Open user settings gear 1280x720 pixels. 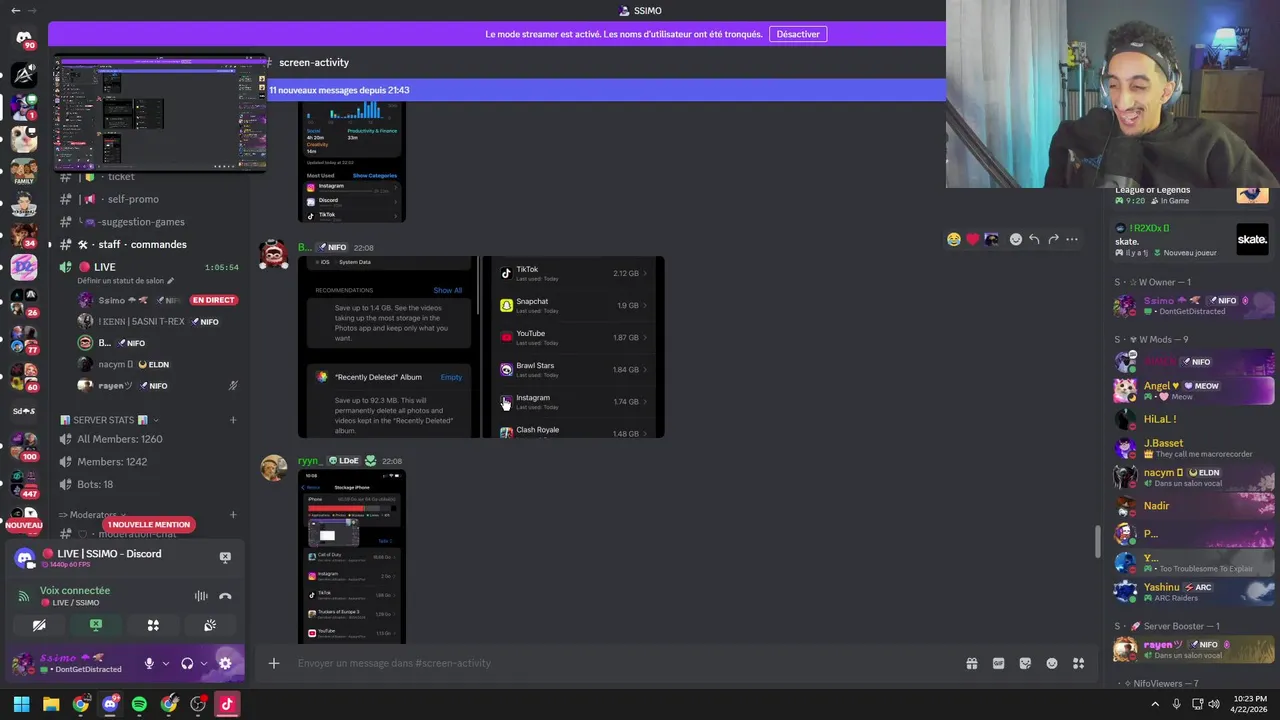(x=225, y=663)
